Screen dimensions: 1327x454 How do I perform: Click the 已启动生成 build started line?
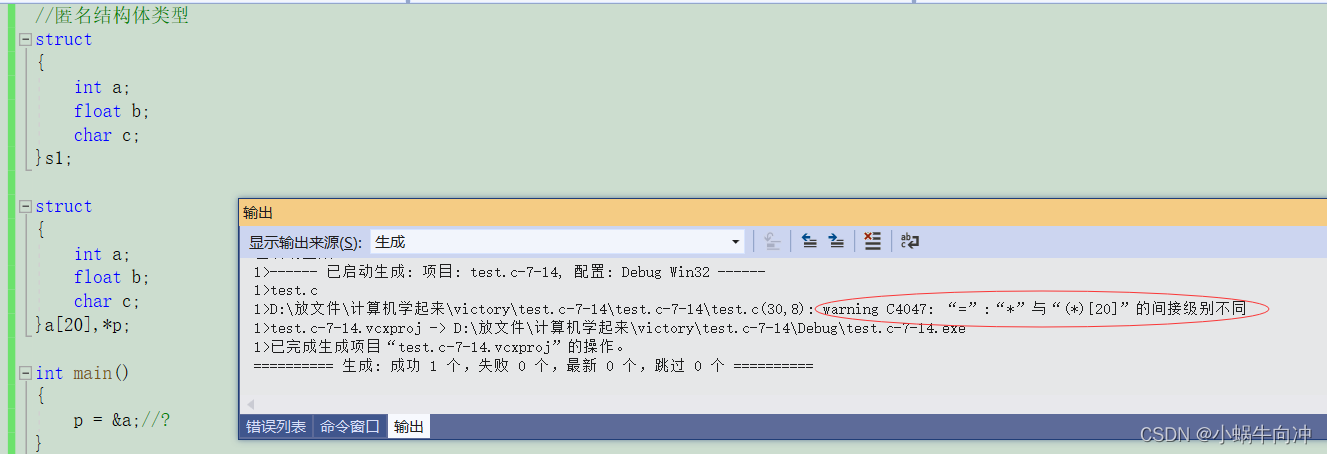[509, 272]
